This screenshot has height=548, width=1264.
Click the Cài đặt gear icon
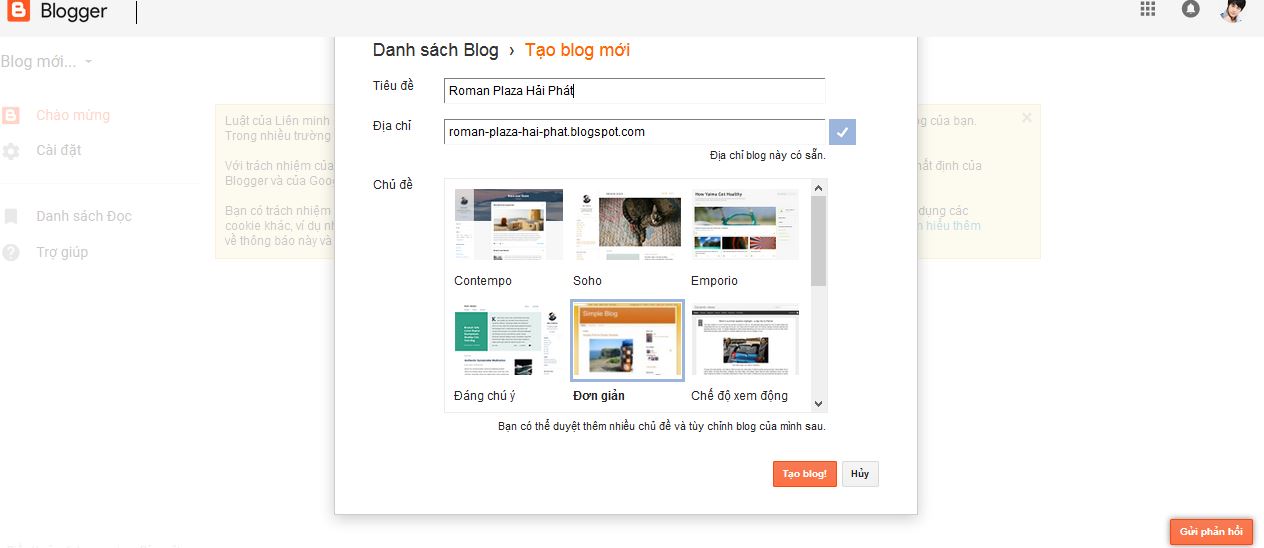coord(11,151)
